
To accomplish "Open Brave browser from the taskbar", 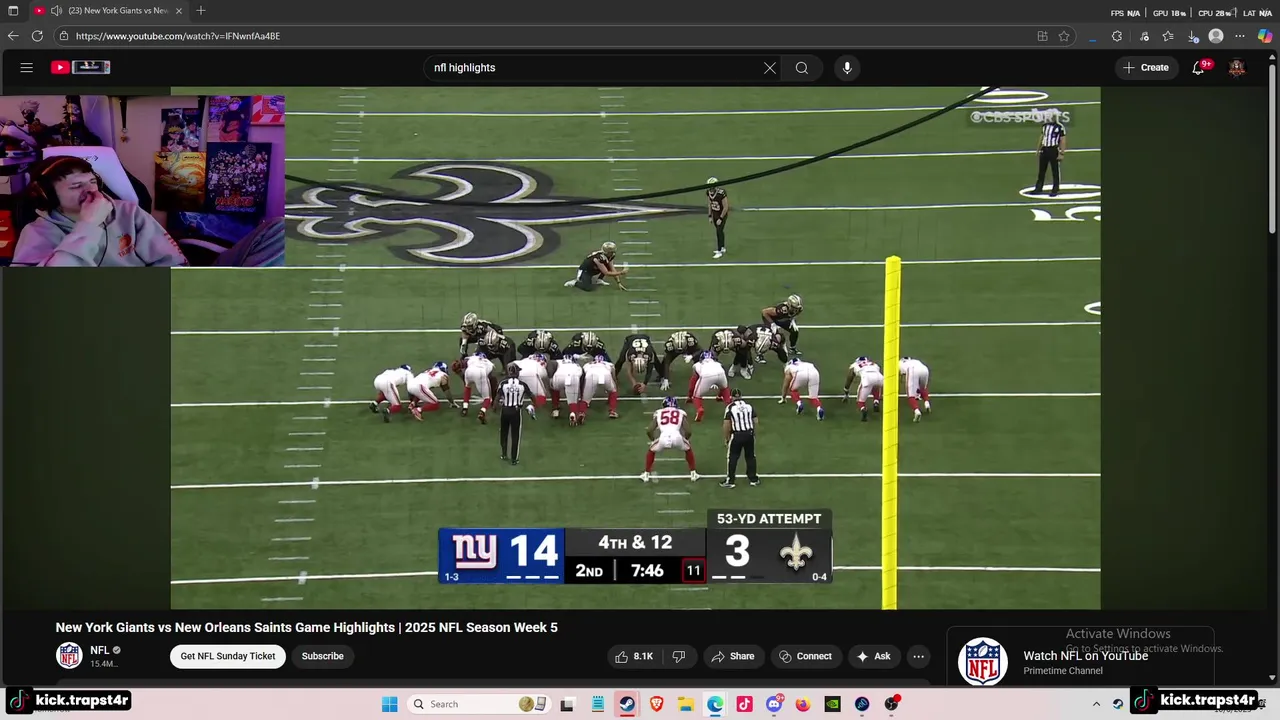I will (657, 704).
